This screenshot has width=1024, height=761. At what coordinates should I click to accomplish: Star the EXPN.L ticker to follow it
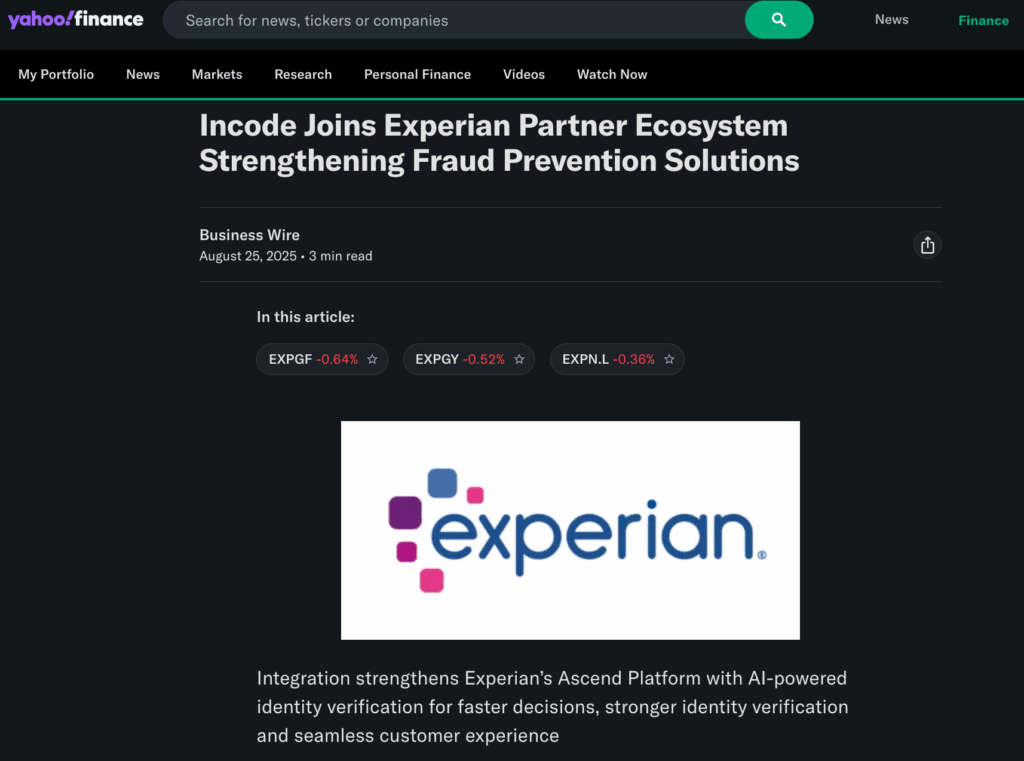pos(669,358)
